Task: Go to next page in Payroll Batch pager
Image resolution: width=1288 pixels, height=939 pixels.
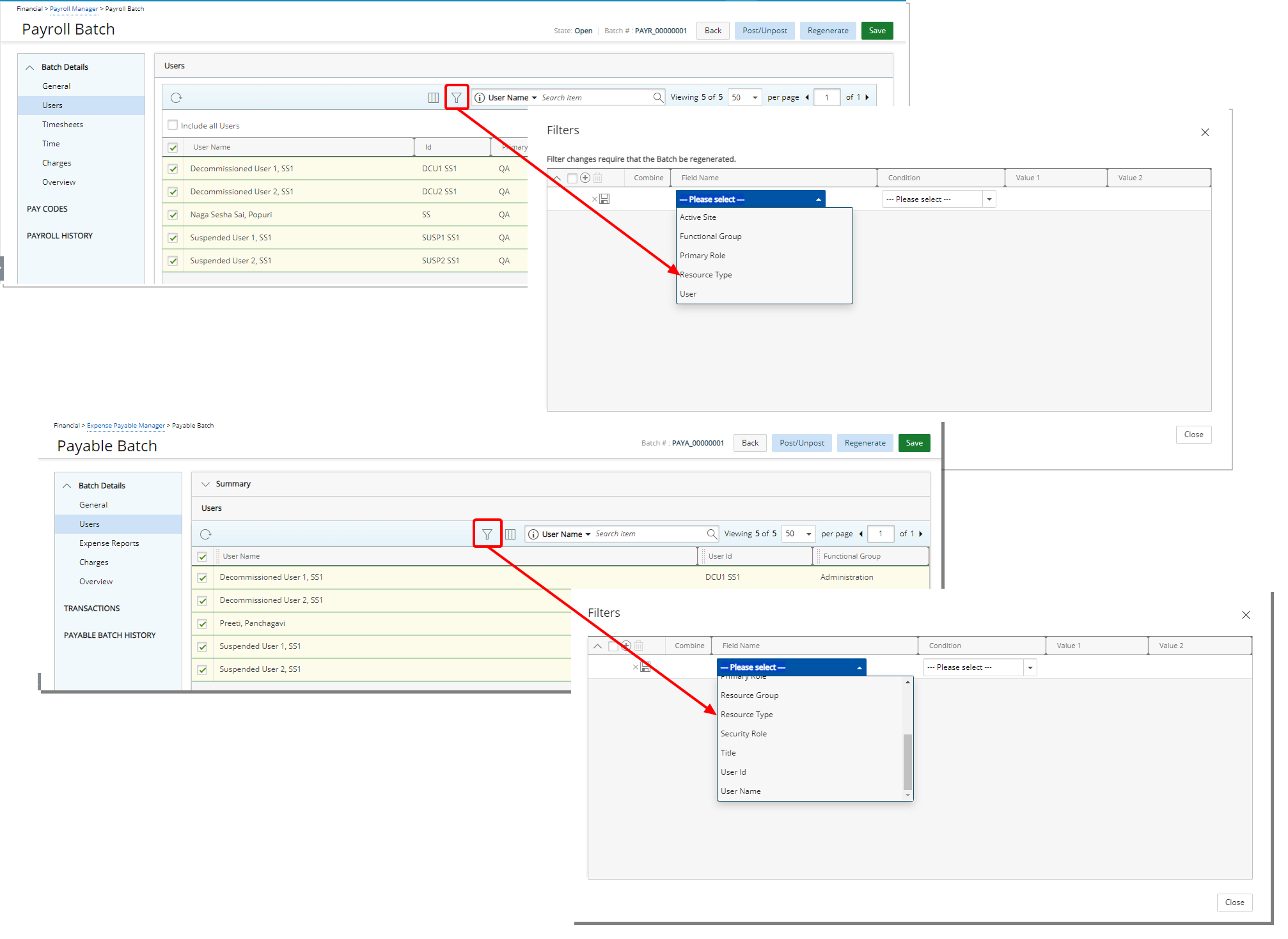Action: tap(867, 97)
